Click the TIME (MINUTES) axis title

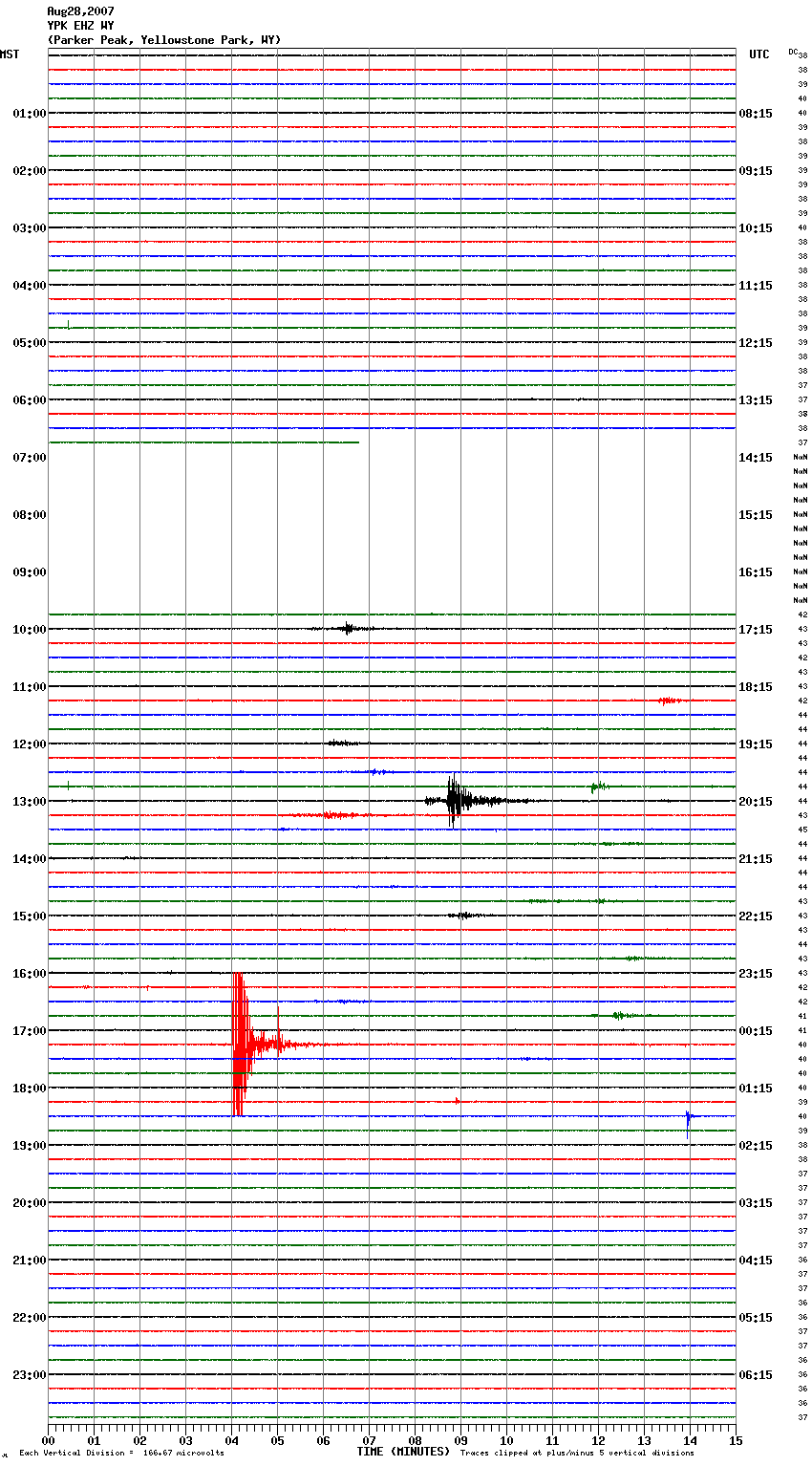403,1452
